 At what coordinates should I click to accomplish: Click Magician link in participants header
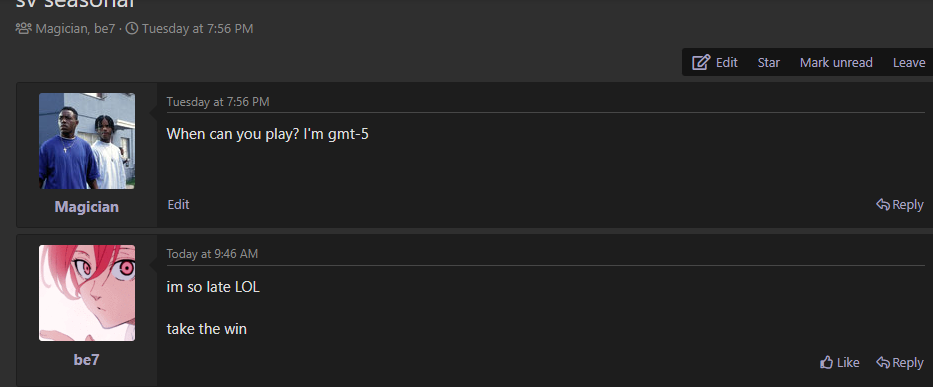tap(62, 29)
